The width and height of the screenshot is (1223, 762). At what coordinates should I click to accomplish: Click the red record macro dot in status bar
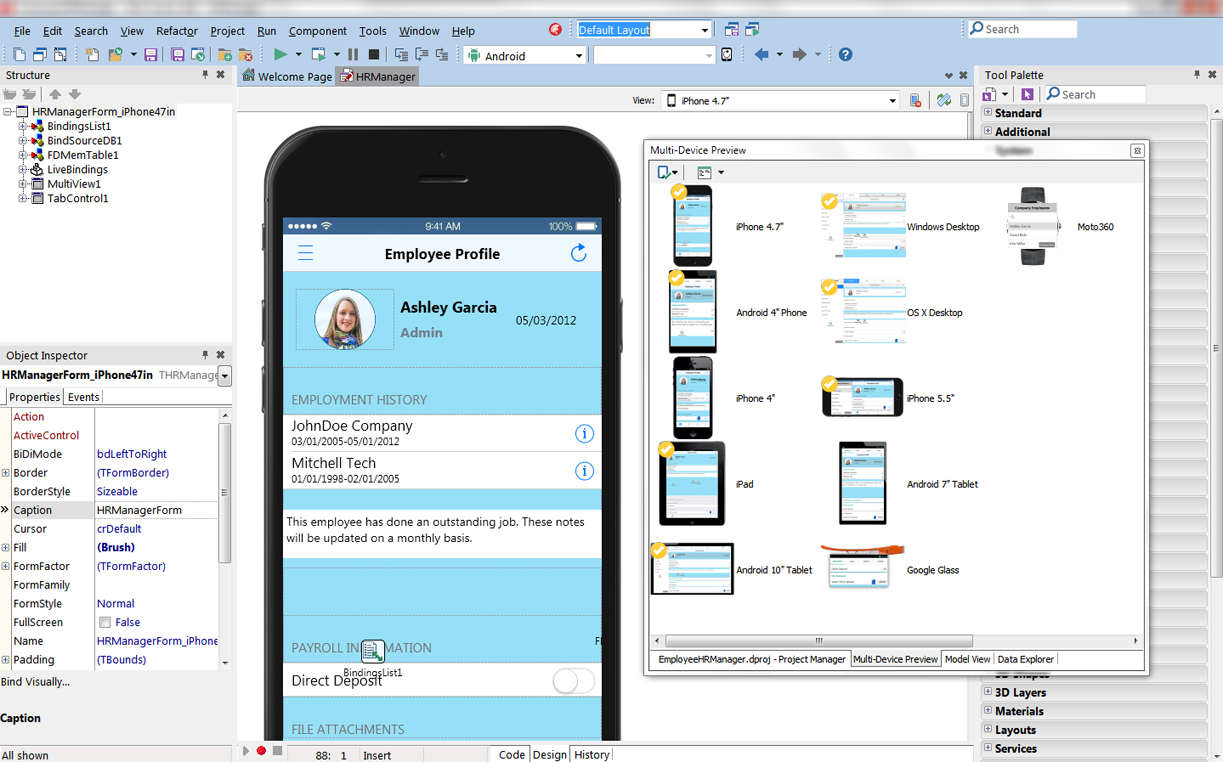click(261, 751)
